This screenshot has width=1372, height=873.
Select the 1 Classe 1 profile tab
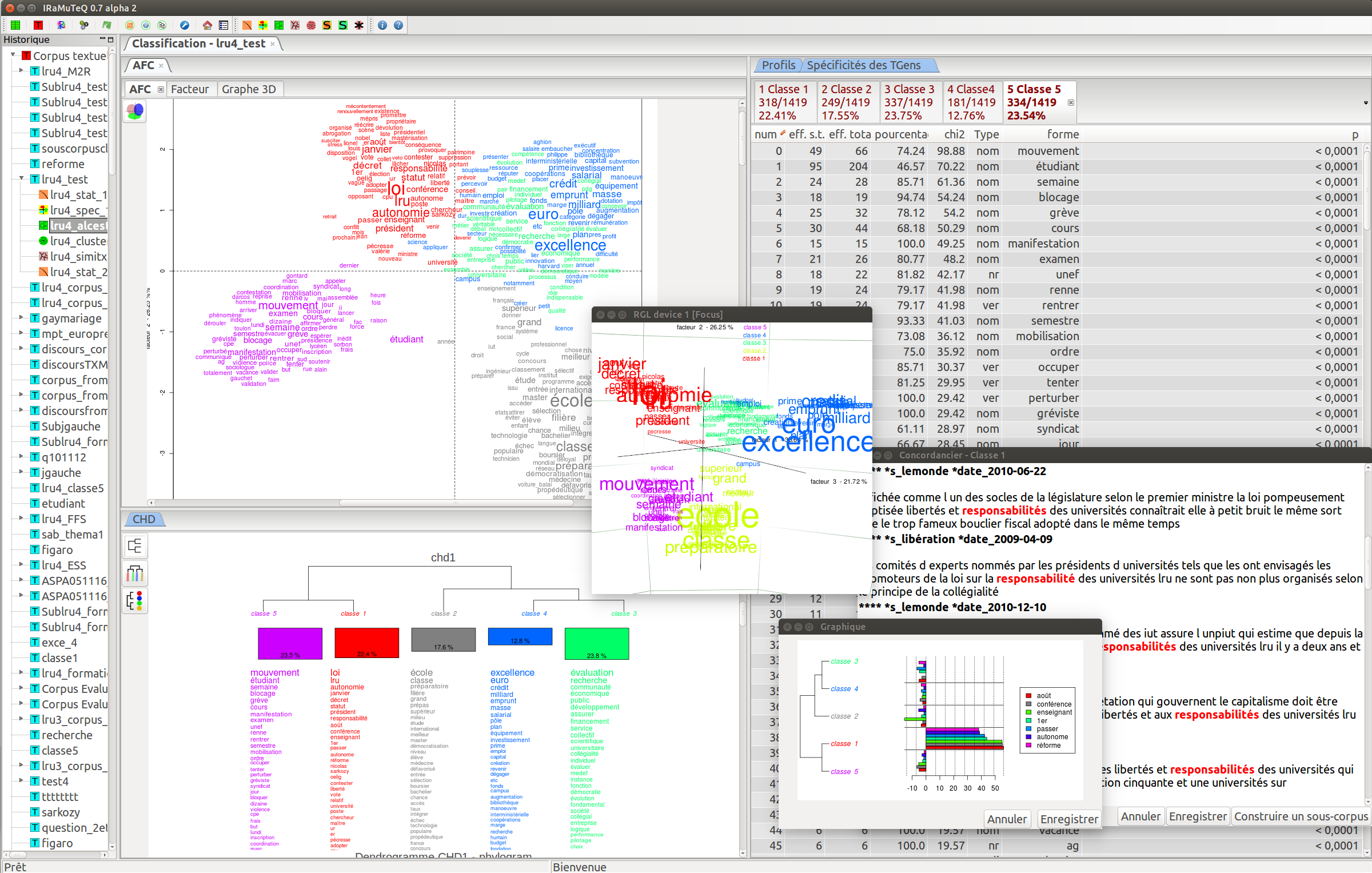pos(783,102)
